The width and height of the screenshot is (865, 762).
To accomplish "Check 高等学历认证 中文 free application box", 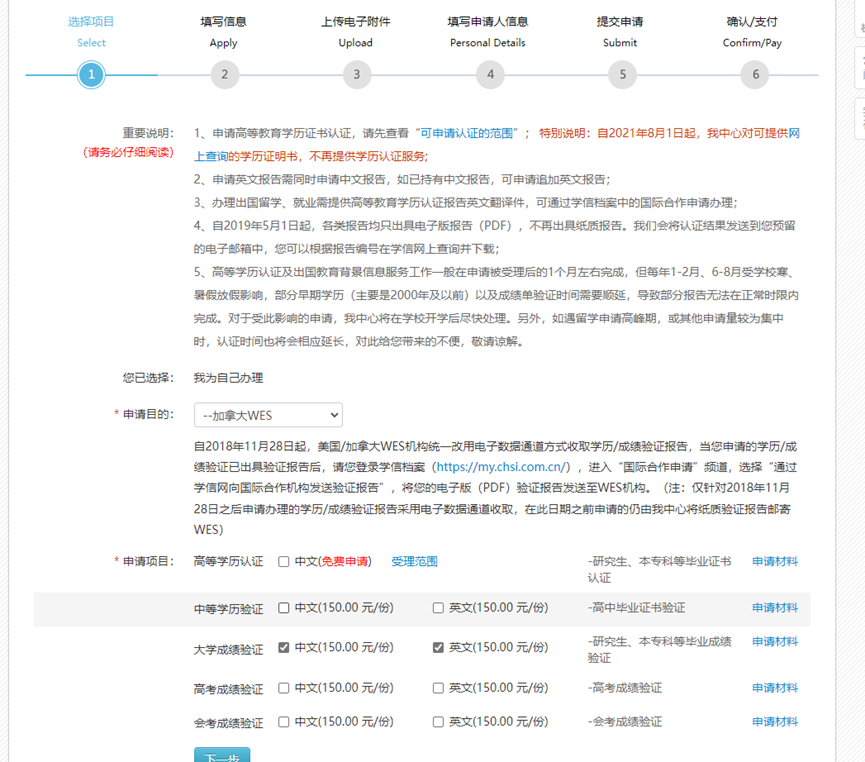I will click(x=284, y=562).
